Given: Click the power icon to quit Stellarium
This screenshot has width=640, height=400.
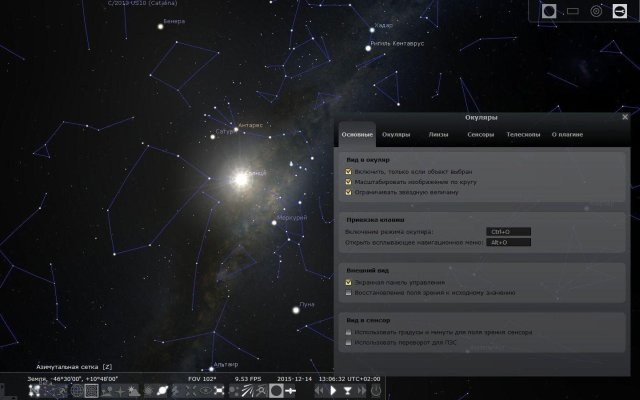Looking at the screenshot, I should click(375, 390).
